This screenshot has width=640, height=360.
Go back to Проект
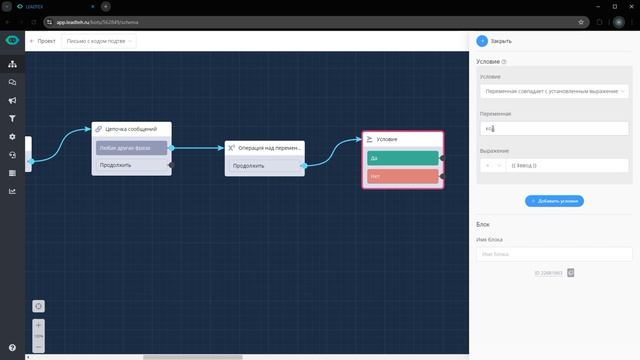pos(42,41)
